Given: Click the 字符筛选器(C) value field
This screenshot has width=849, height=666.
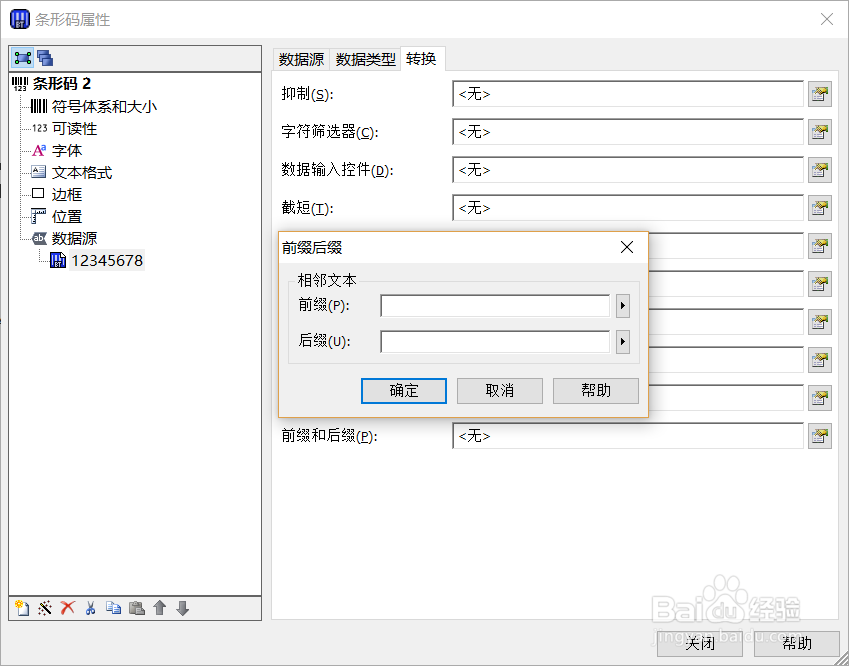Looking at the screenshot, I should (x=628, y=132).
